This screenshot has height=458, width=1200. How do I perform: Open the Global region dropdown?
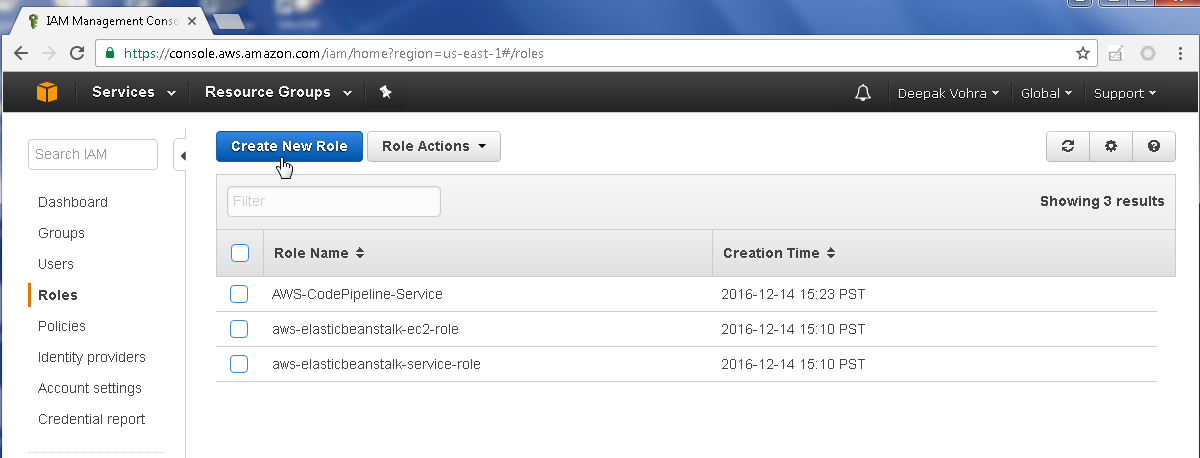point(1046,93)
